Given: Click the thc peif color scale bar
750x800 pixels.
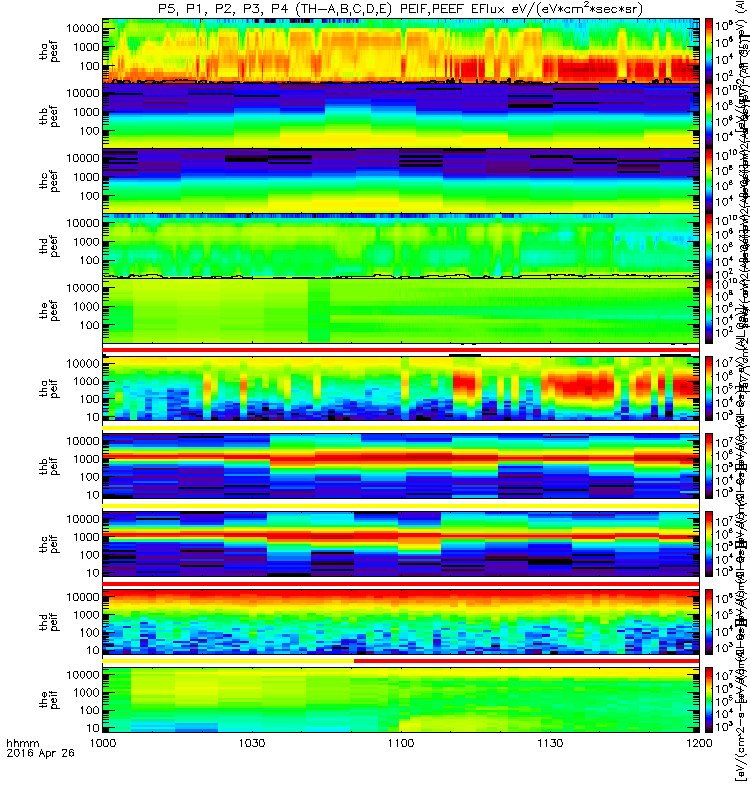Looking at the screenshot, I should [709, 544].
